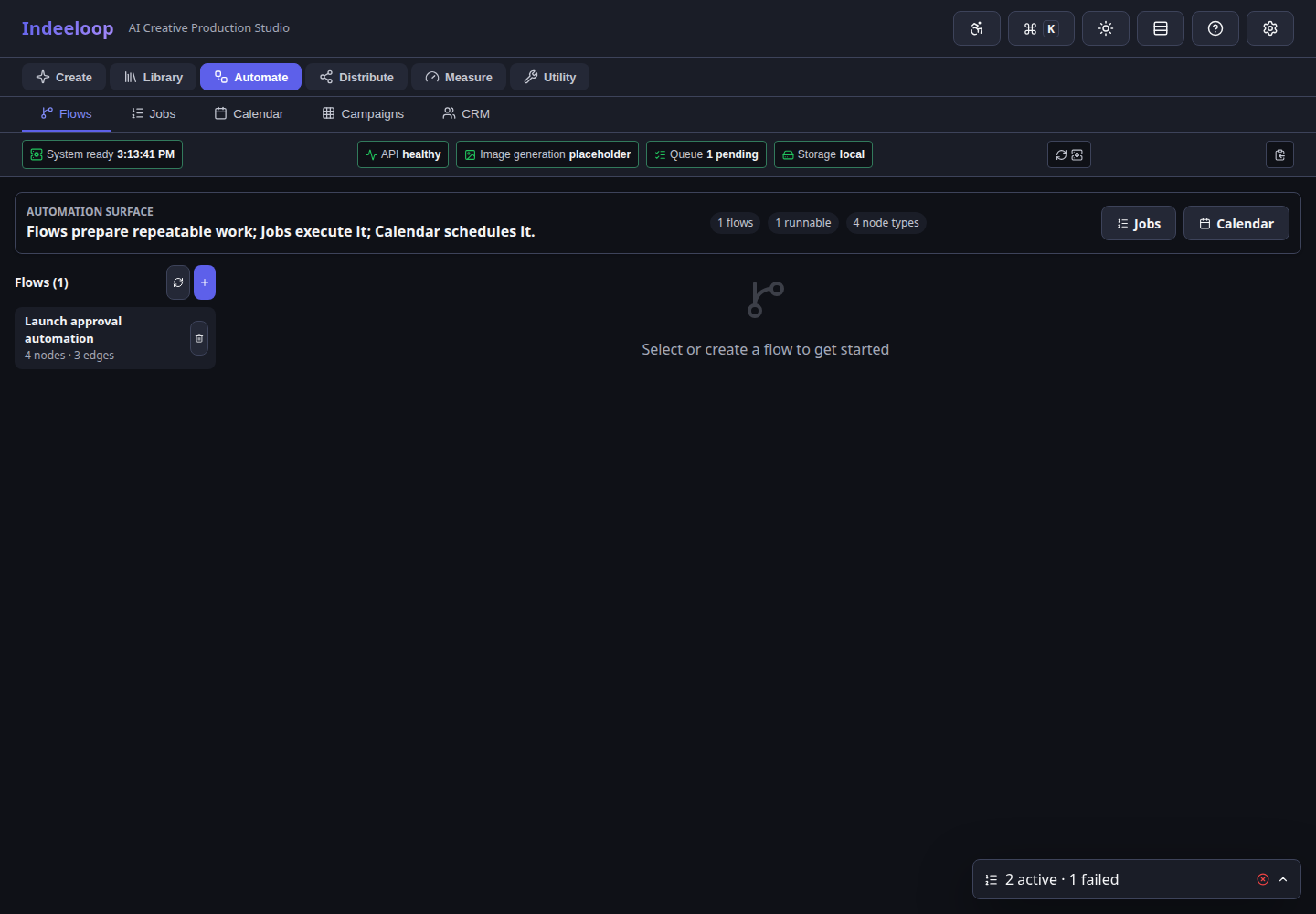
Task: Open the CRM sub-tab
Action: [466, 113]
